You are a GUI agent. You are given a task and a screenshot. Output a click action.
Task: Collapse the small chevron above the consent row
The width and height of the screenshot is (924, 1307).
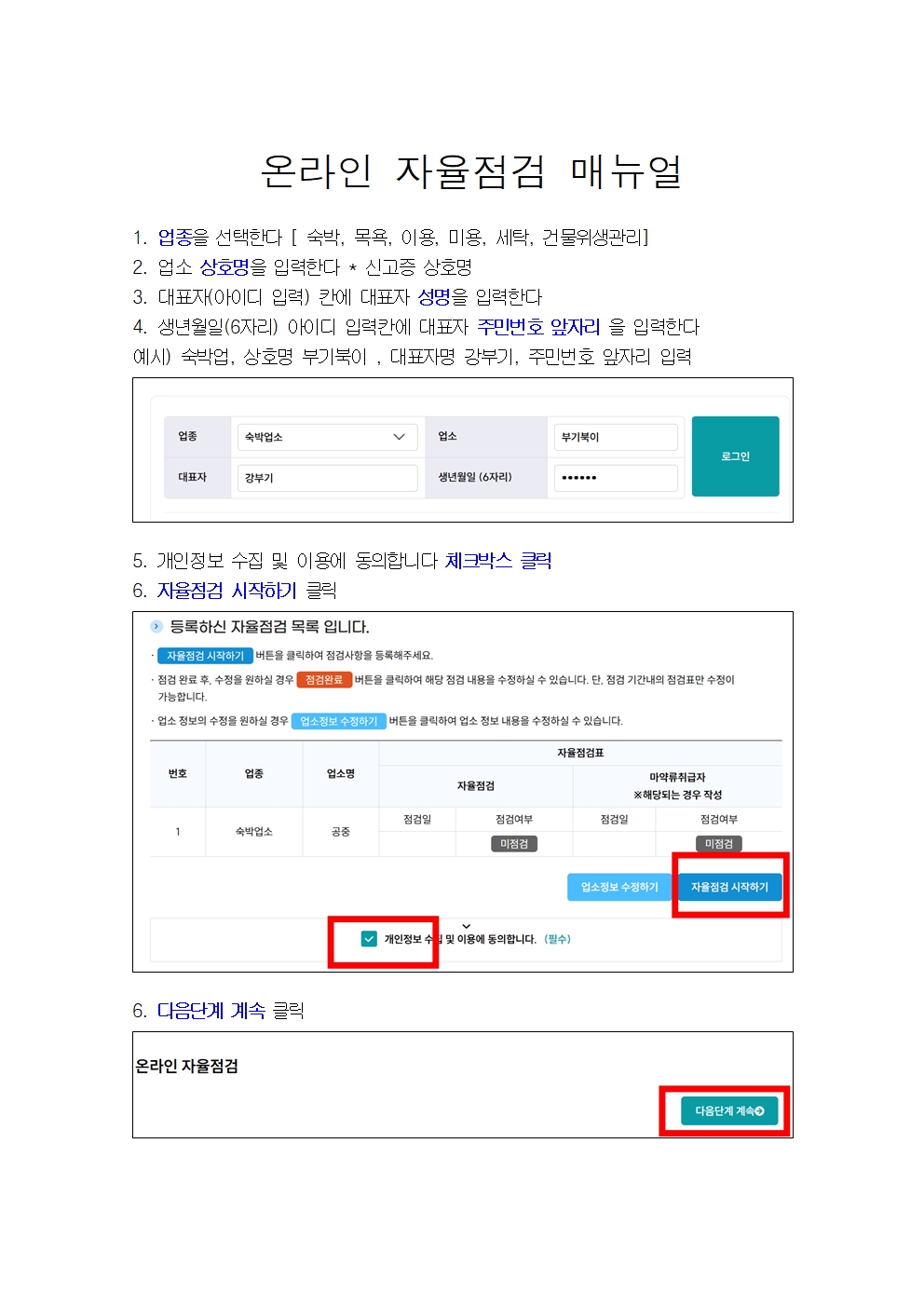click(x=467, y=926)
